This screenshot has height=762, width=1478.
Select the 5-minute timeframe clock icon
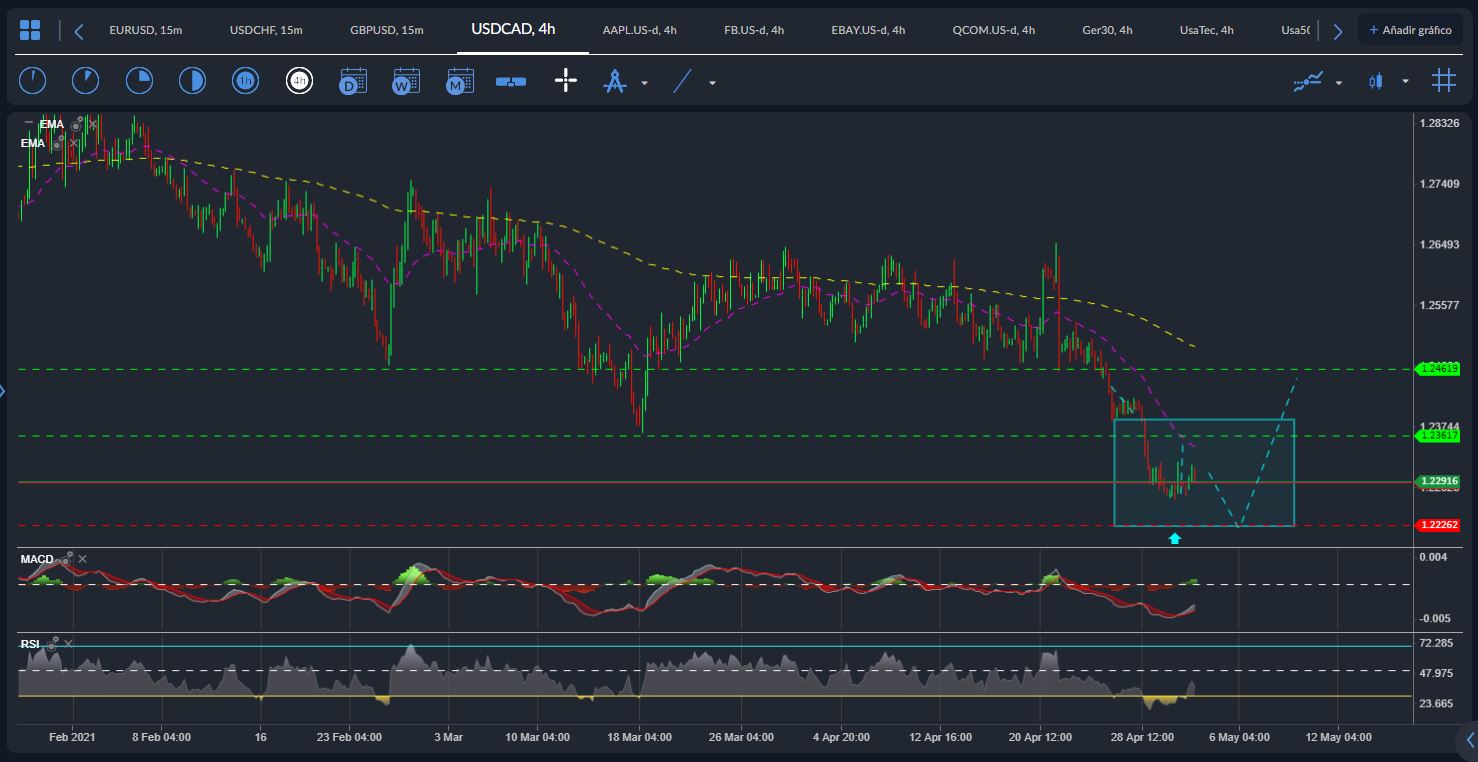(x=86, y=81)
